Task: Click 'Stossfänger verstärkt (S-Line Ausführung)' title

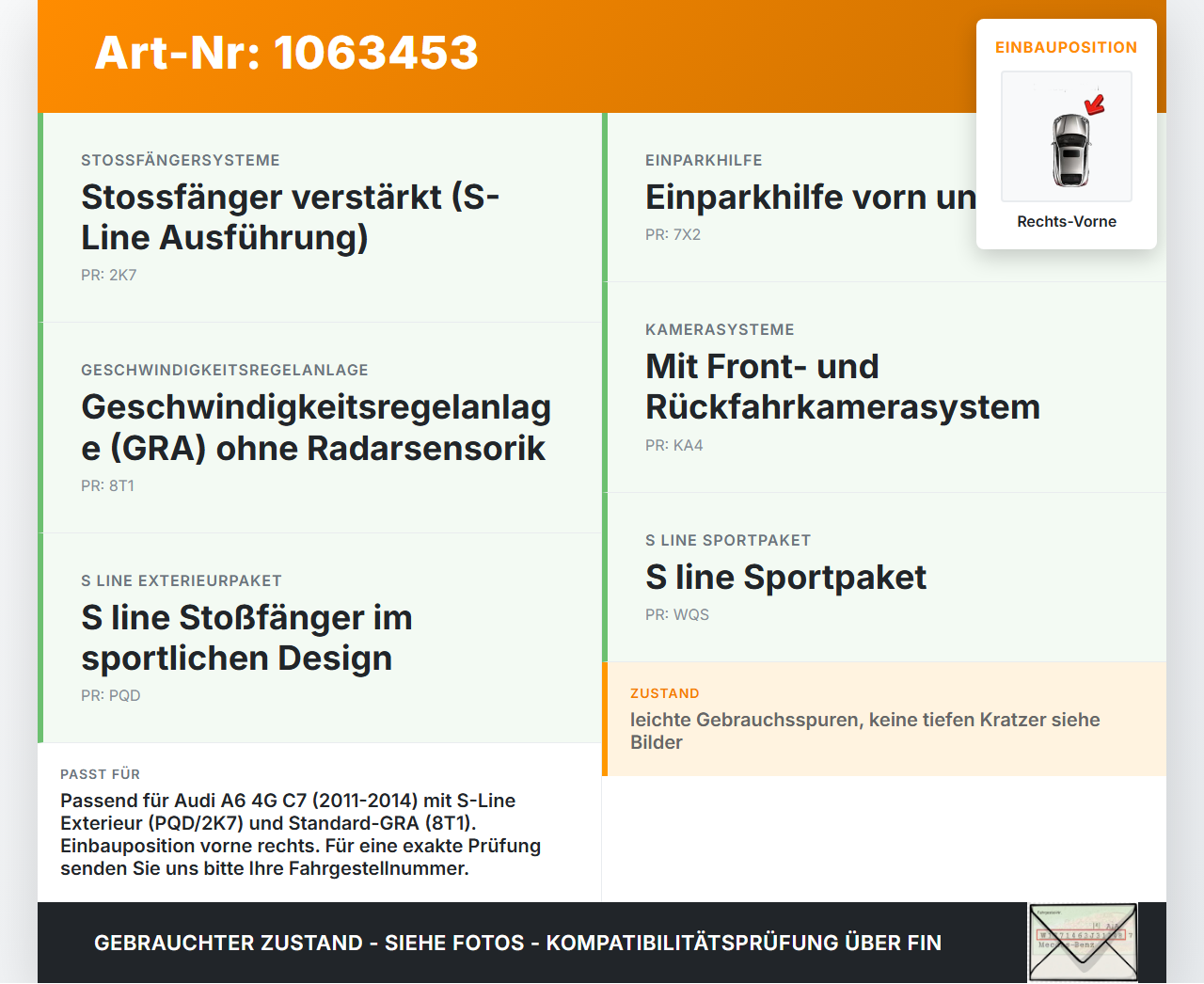Action: coord(291,217)
